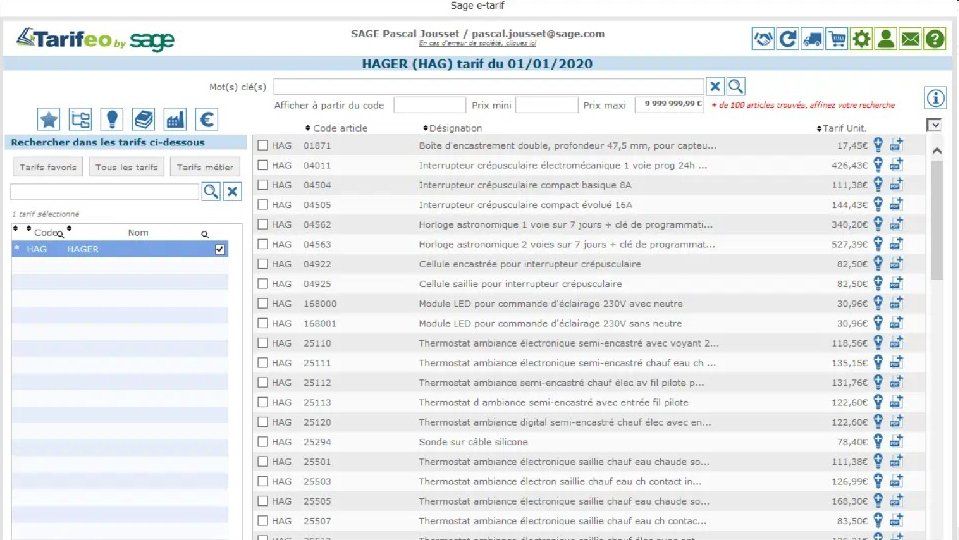Click the star favorites icon
Image resolution: width=959 pixels, height=540 pixels.
(48, 119)
